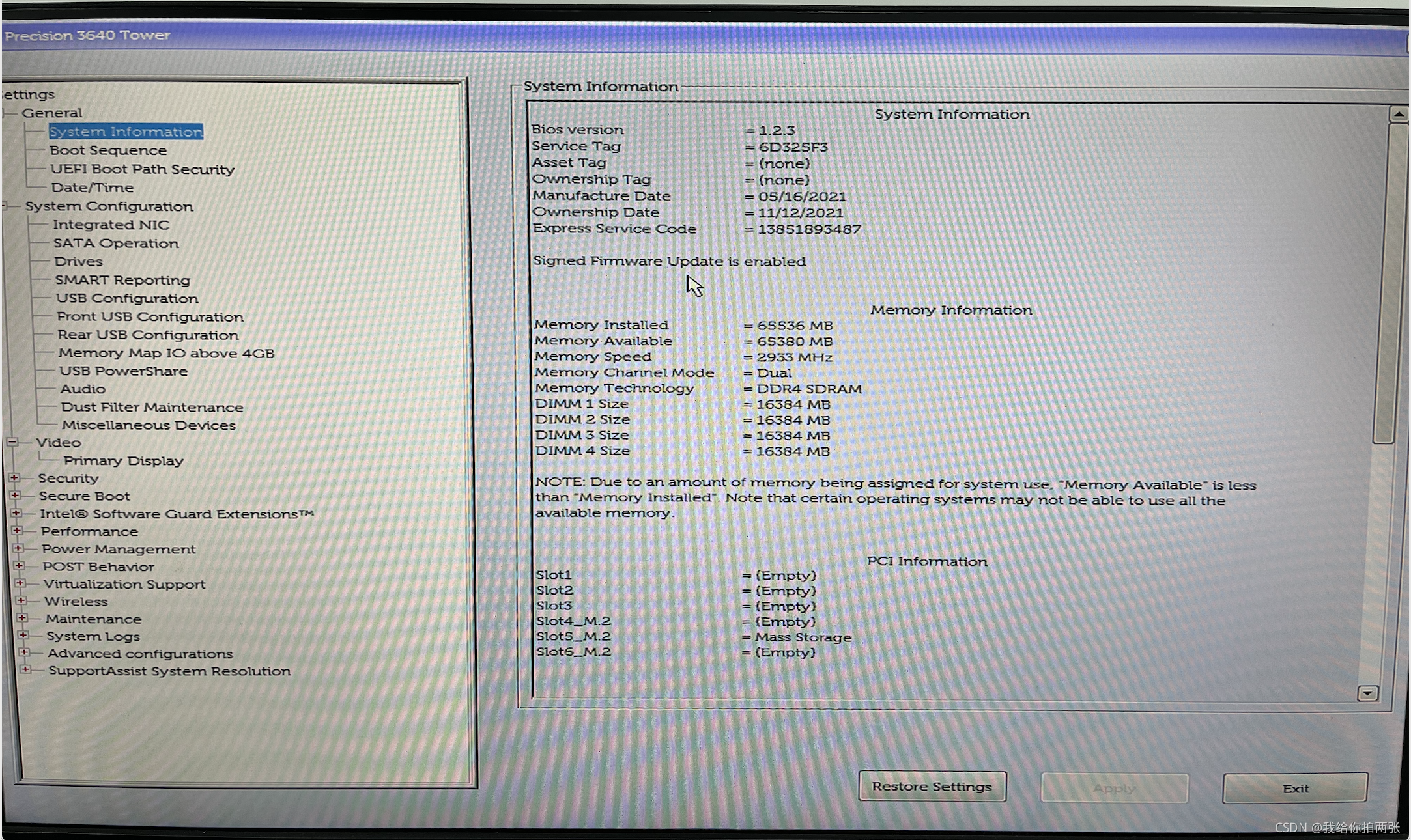Select the Dust Filter Maintenance item

point(152,407)
